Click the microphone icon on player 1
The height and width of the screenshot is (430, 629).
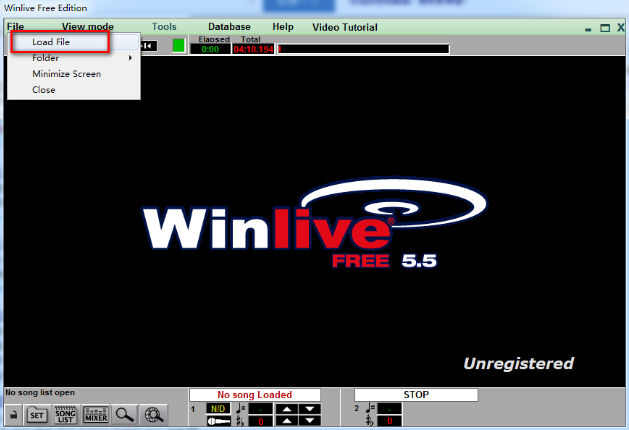218,421
